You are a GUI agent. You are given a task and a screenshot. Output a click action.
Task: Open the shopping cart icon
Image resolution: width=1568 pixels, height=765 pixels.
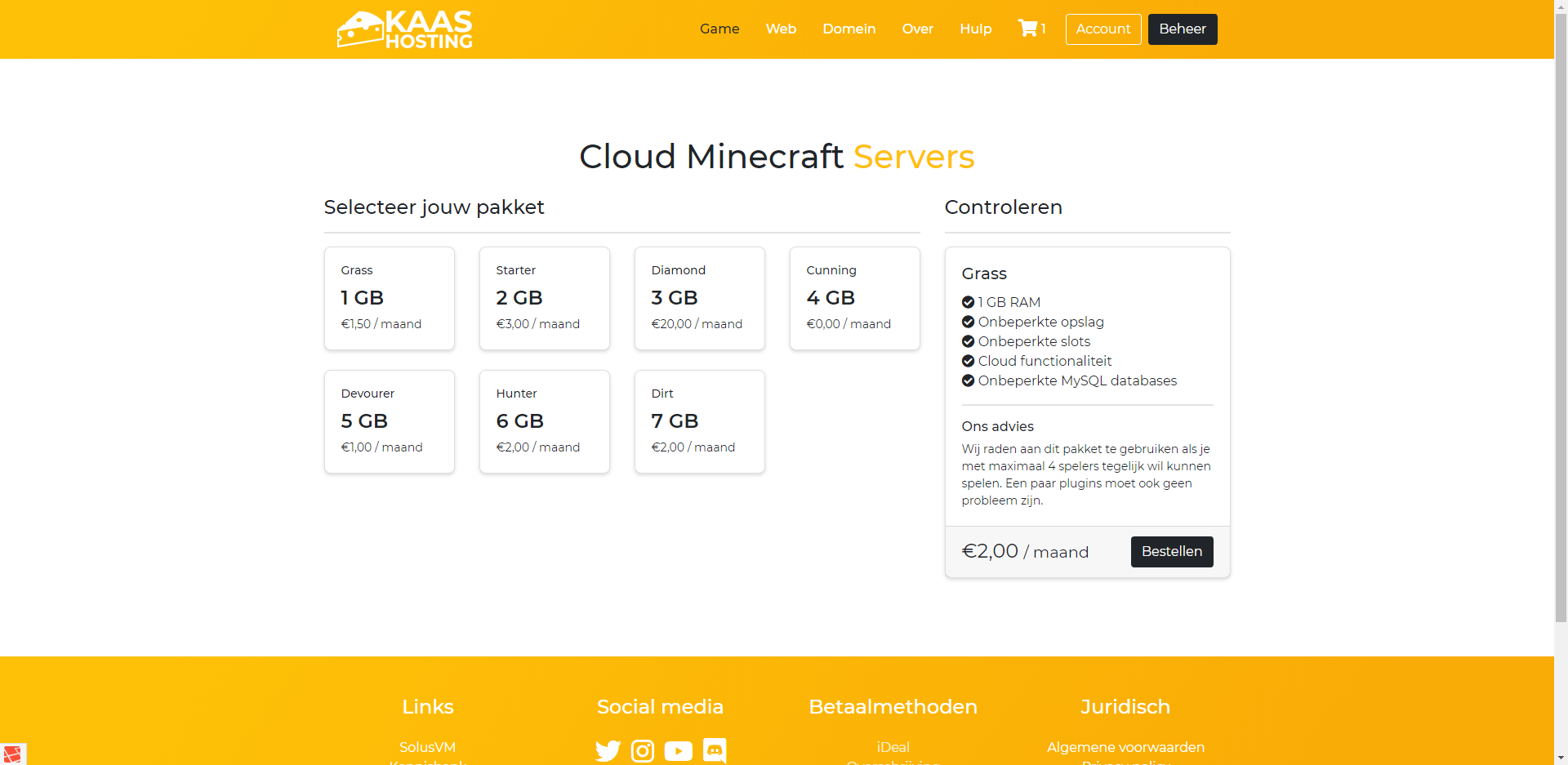[x=1027, y=29]
